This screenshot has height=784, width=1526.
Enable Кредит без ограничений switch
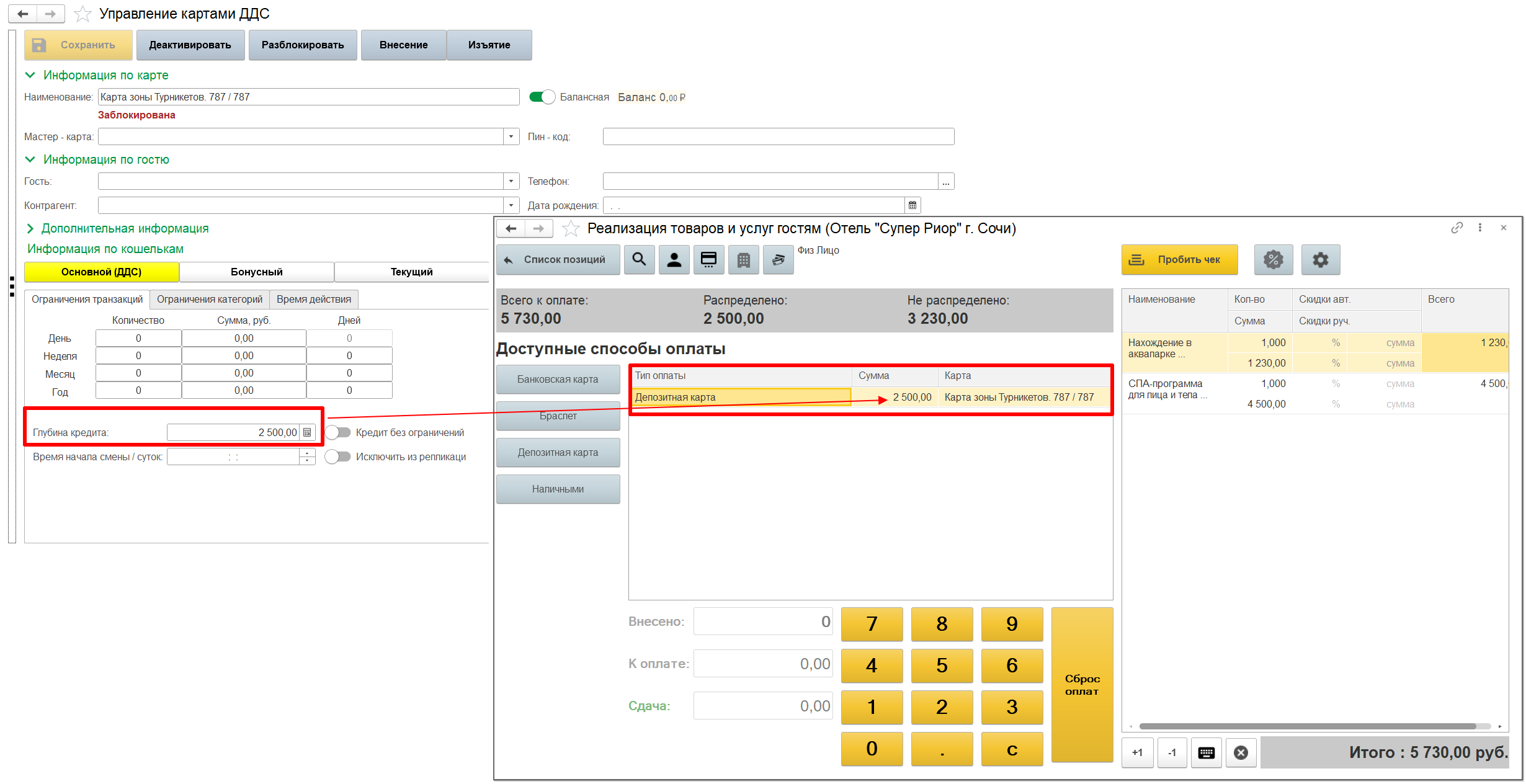338,432
